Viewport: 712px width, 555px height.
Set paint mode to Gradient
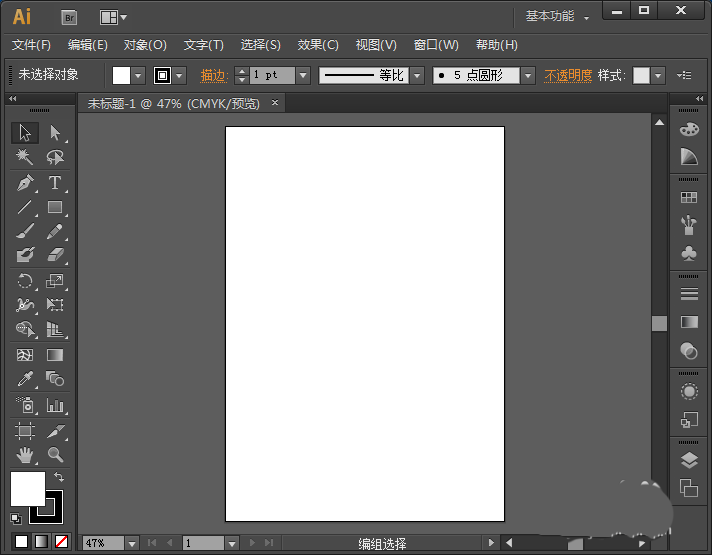pos(41,541)
